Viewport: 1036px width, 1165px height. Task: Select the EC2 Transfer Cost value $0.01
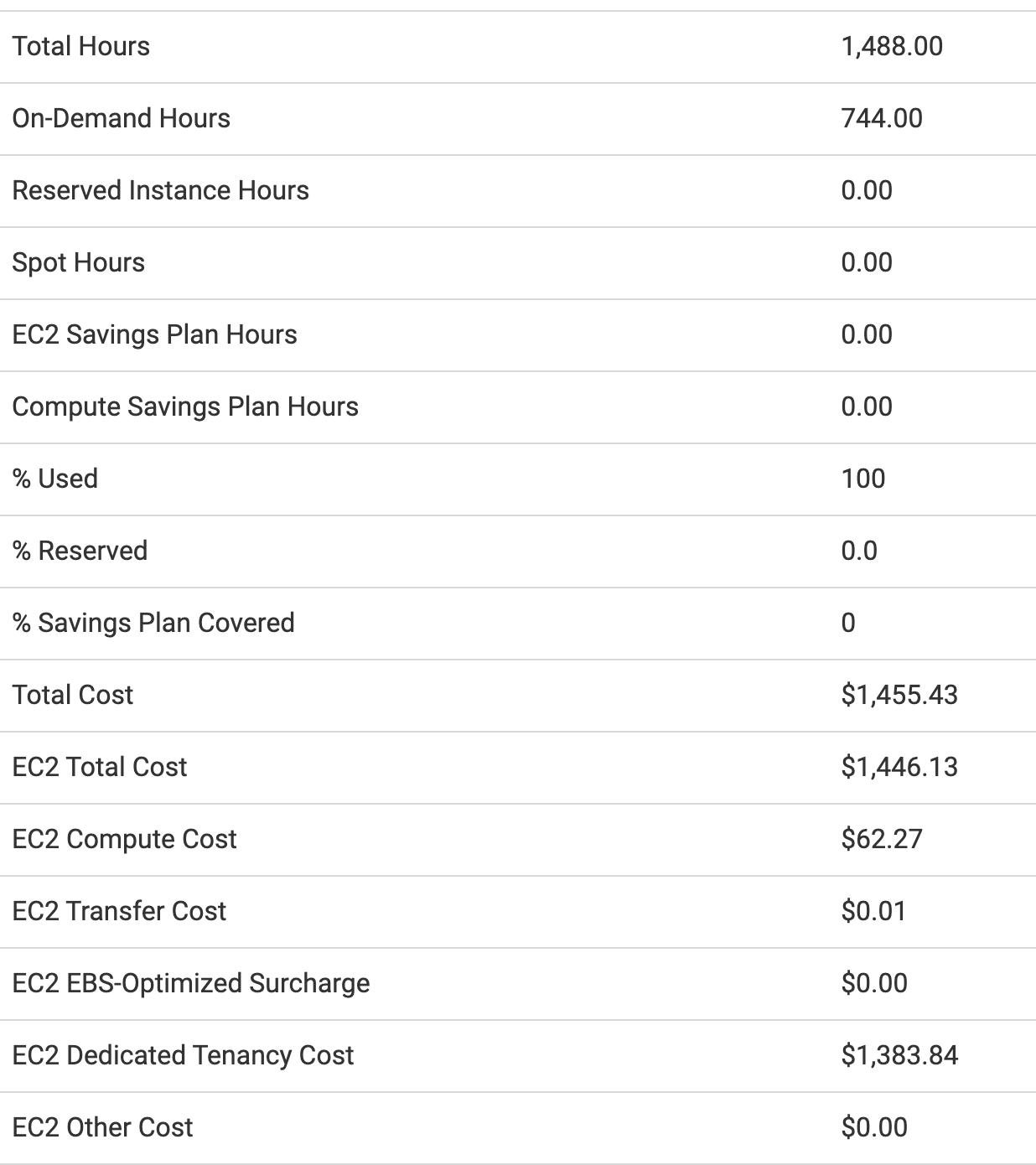[873, 911]
